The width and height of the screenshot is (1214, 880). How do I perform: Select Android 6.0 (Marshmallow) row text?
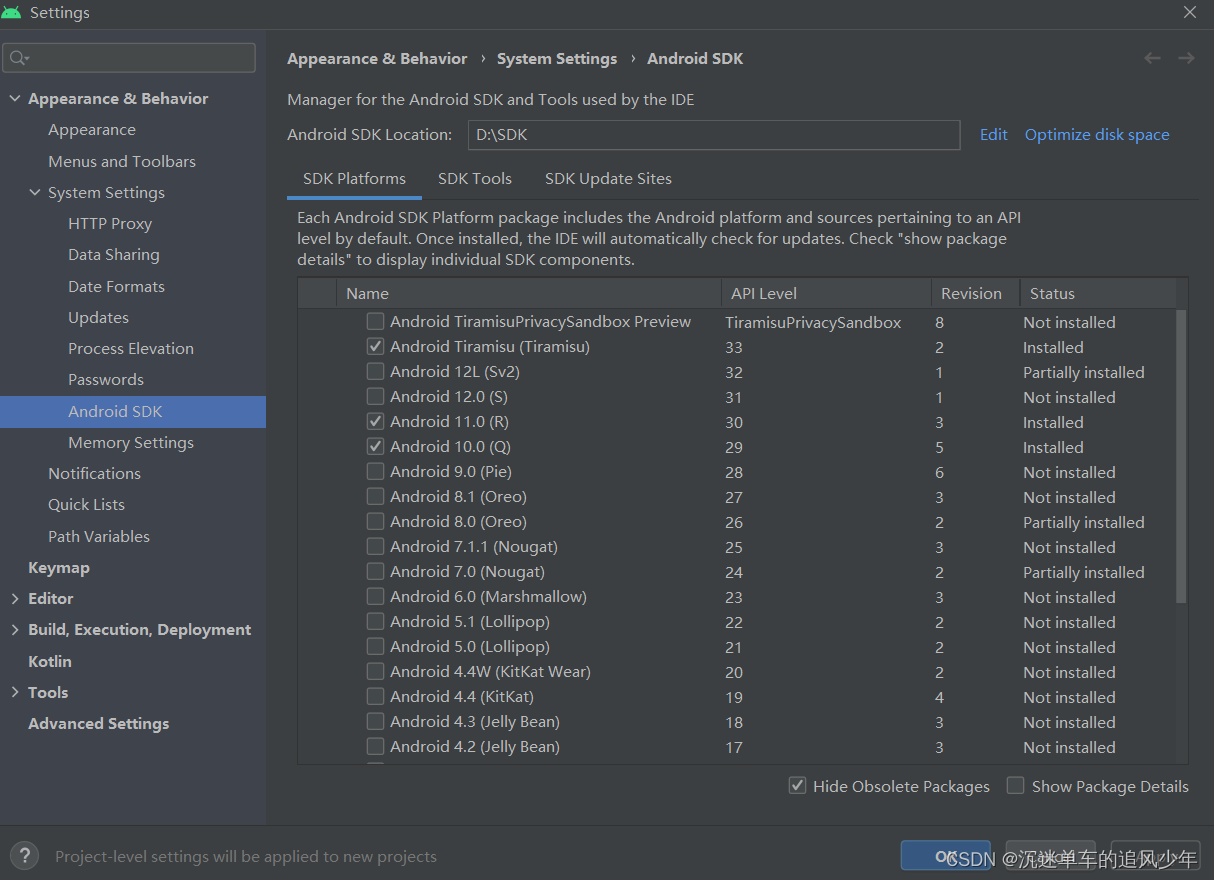(488, 597)
